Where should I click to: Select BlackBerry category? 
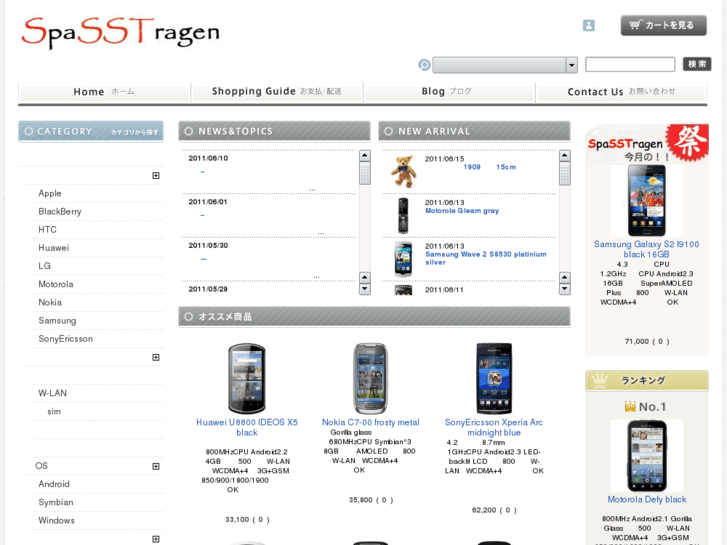[60, 212]
